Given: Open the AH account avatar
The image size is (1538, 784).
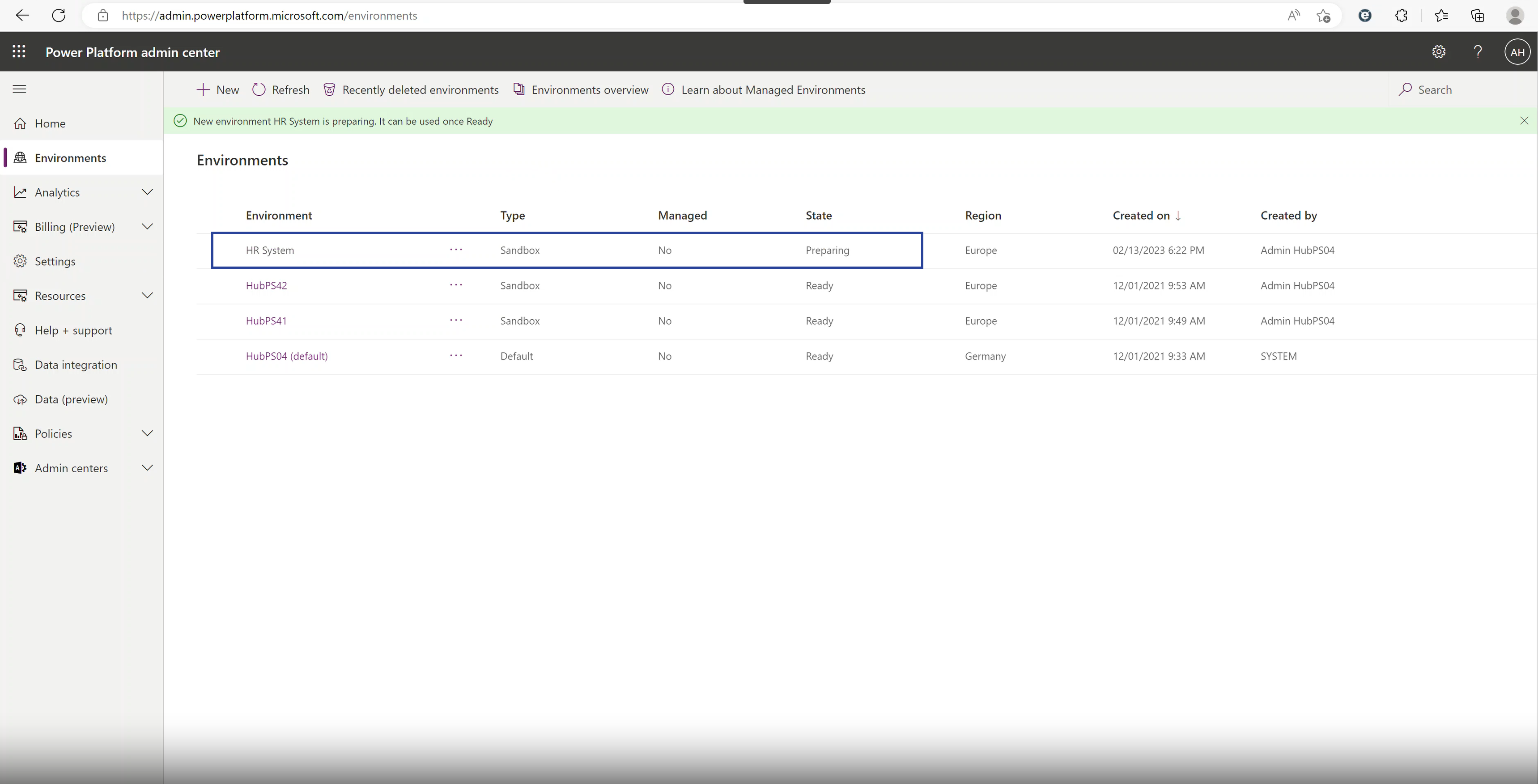Looking at the screenshot, I should 1517,52.
